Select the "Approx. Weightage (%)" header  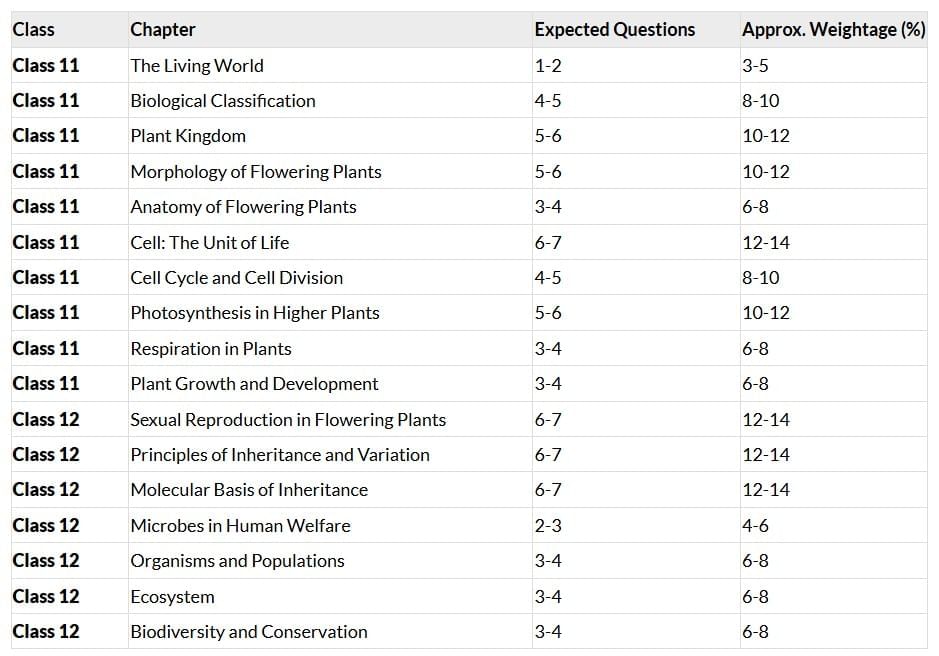833,30
